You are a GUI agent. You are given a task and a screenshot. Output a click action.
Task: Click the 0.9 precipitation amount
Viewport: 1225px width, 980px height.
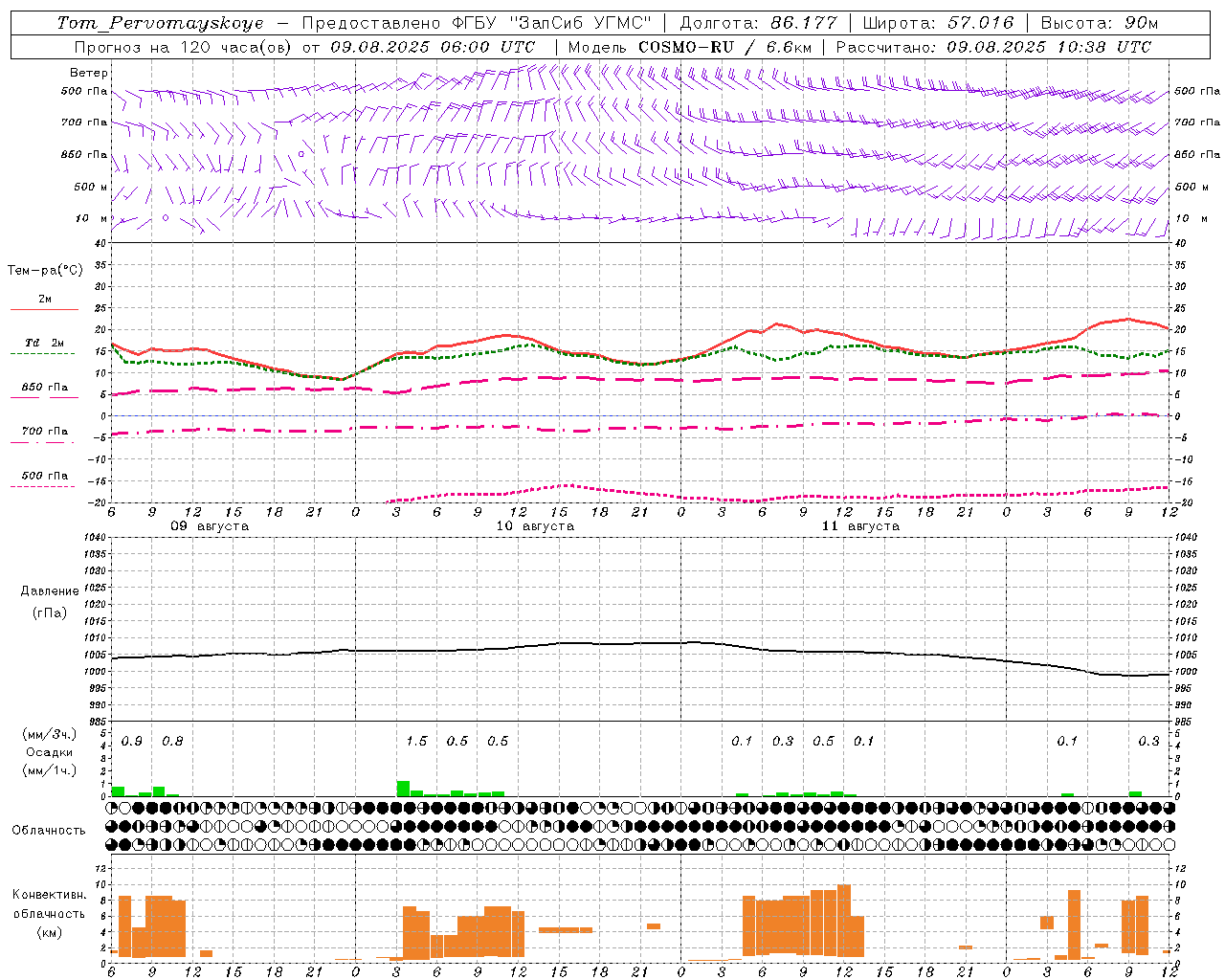point(132,741)
